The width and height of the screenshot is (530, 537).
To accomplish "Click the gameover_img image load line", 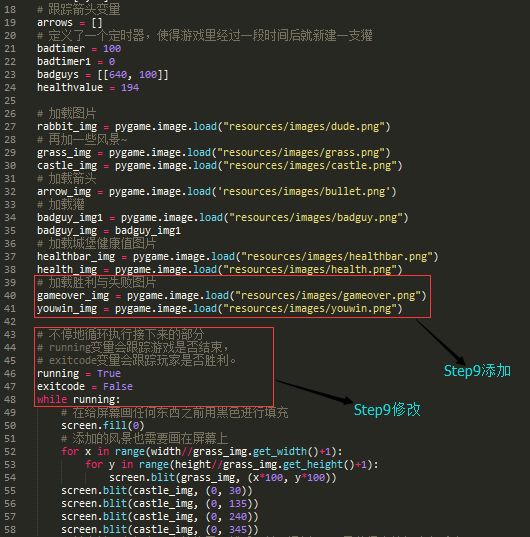I will tap(231, 296).
